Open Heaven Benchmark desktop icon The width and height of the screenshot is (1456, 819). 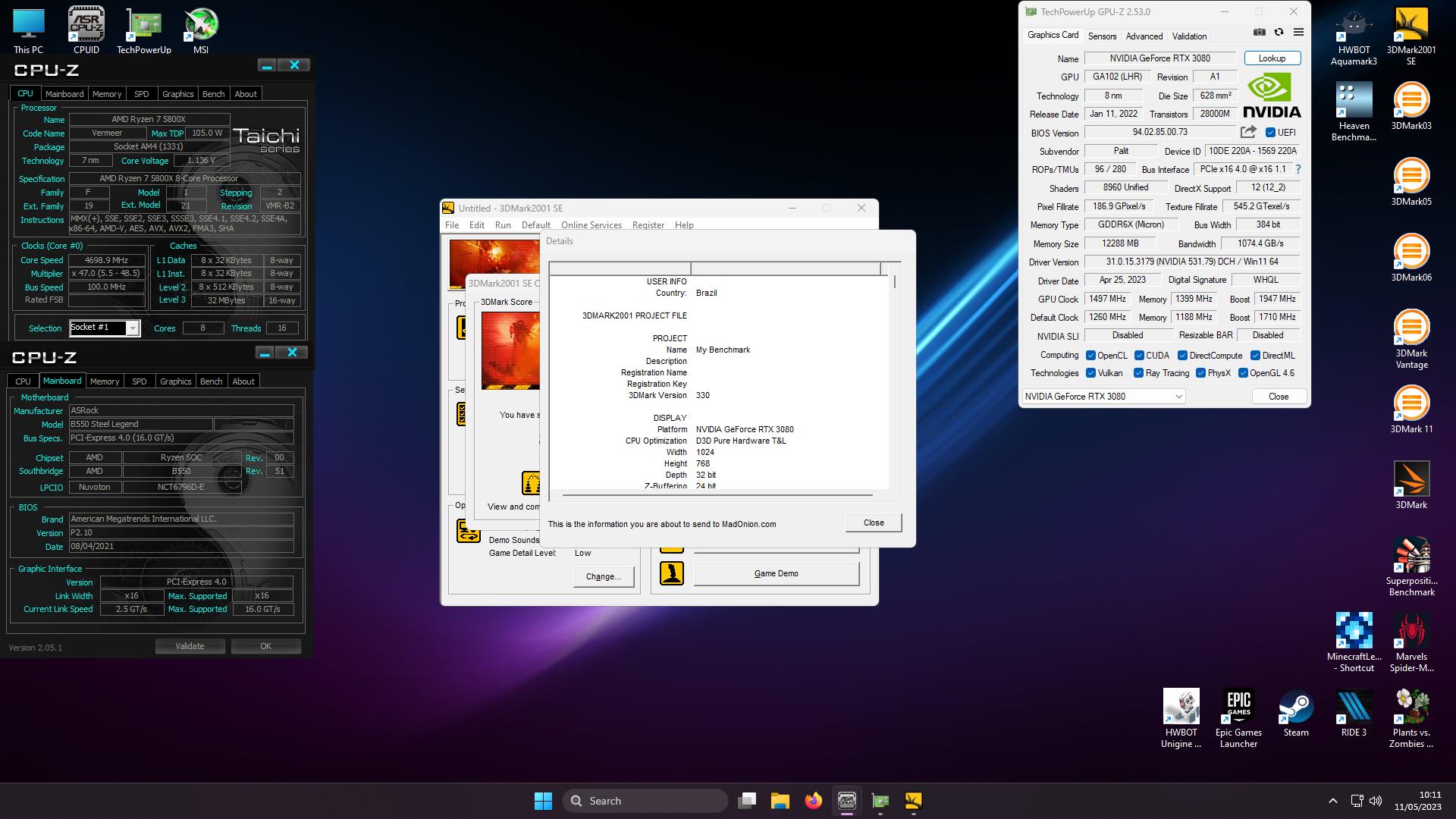pyautogui.click(x=1354, y=111)
